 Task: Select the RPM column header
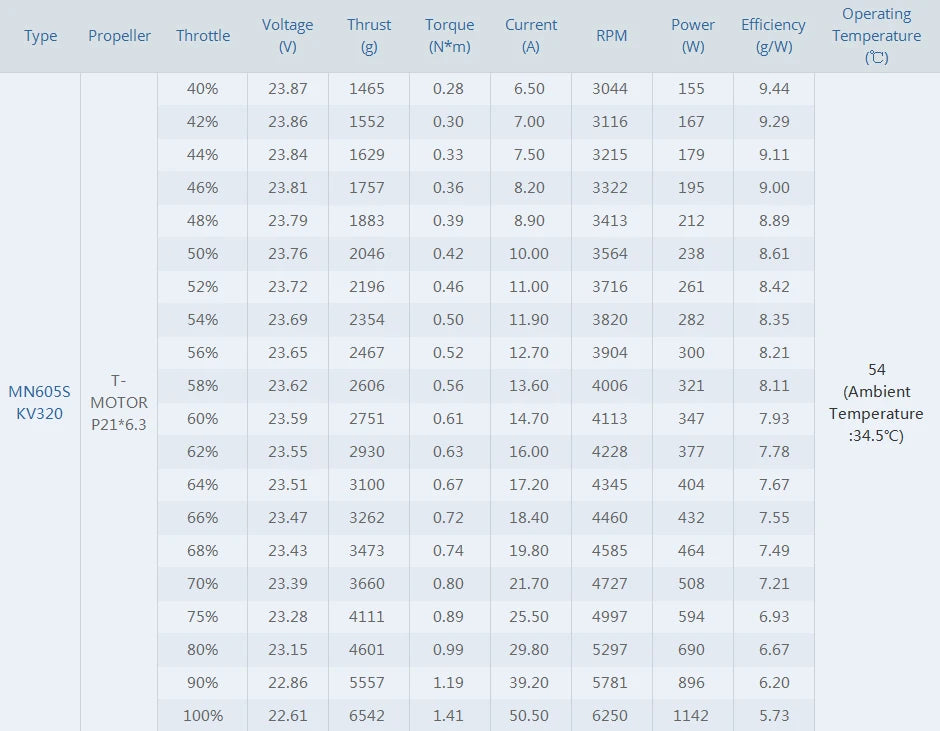(x=611, y=36)
